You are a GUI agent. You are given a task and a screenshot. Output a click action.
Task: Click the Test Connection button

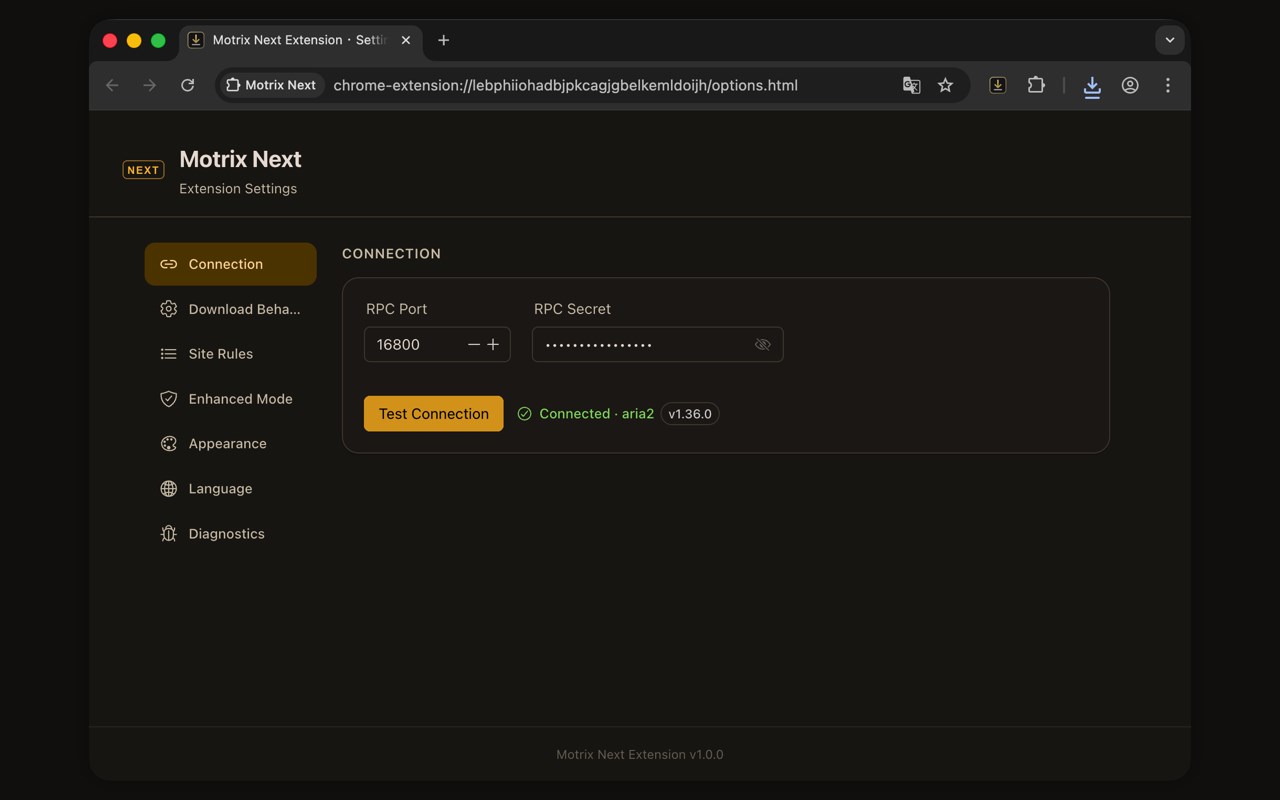pyautogui.click(x=433, y=414)
